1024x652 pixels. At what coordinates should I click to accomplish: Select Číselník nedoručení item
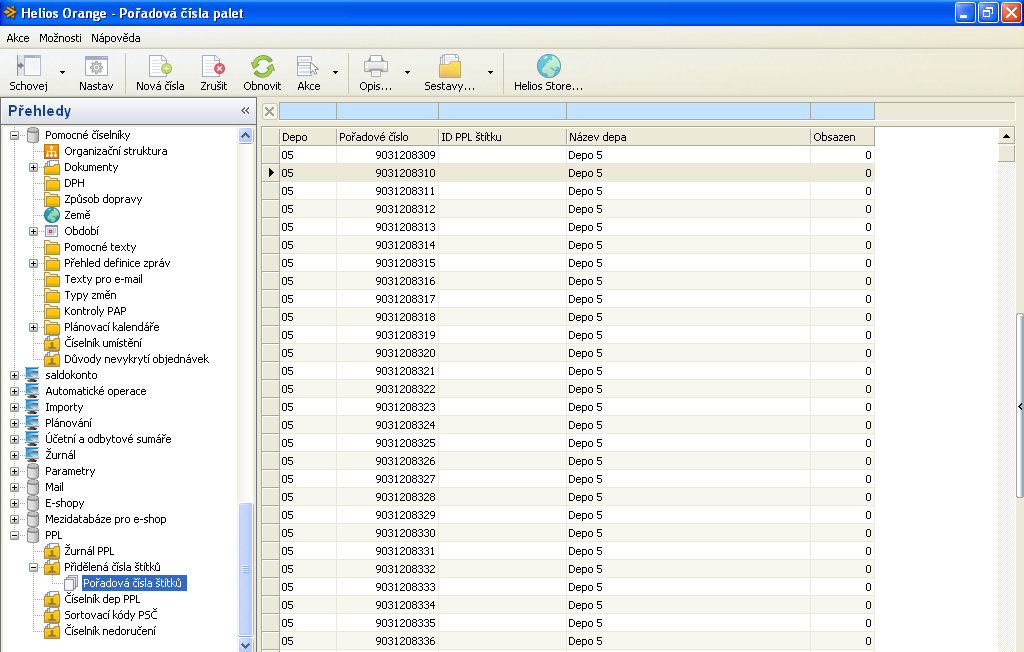[x=110, y=631]
